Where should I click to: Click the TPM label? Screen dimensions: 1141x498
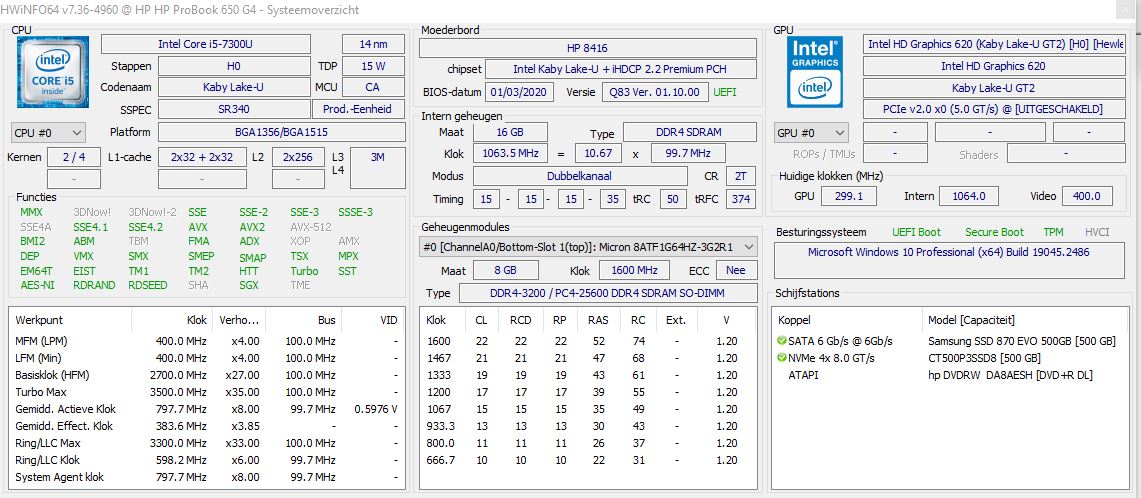1053,232
